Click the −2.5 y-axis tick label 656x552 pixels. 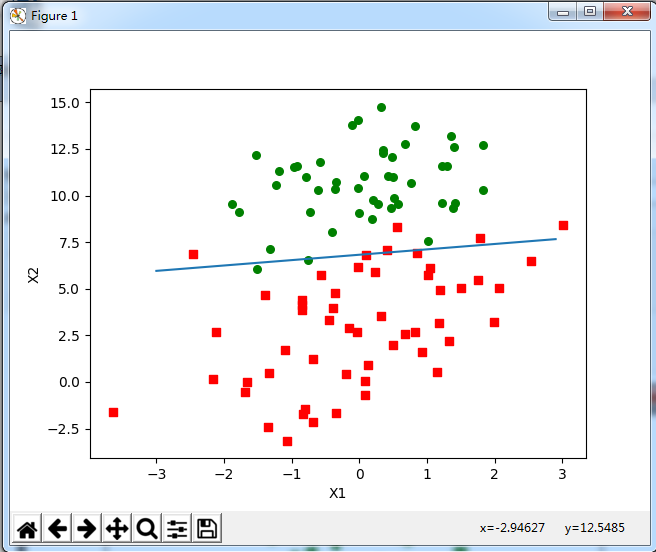point(64,429)
